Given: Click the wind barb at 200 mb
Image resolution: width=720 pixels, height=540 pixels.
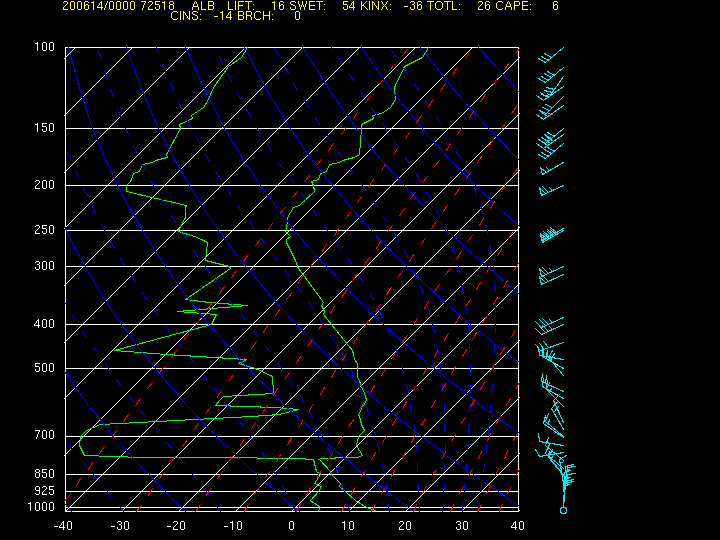Looking at the screenshot, I should click(551, 190).
